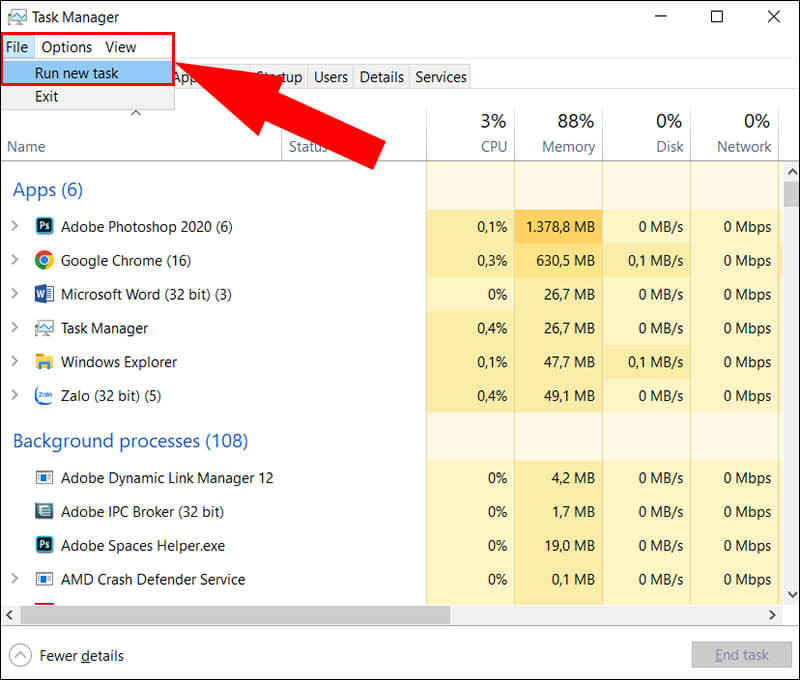
Task: Click the Adobe IPC Broker icon
Action: click(x=44, y=511)
